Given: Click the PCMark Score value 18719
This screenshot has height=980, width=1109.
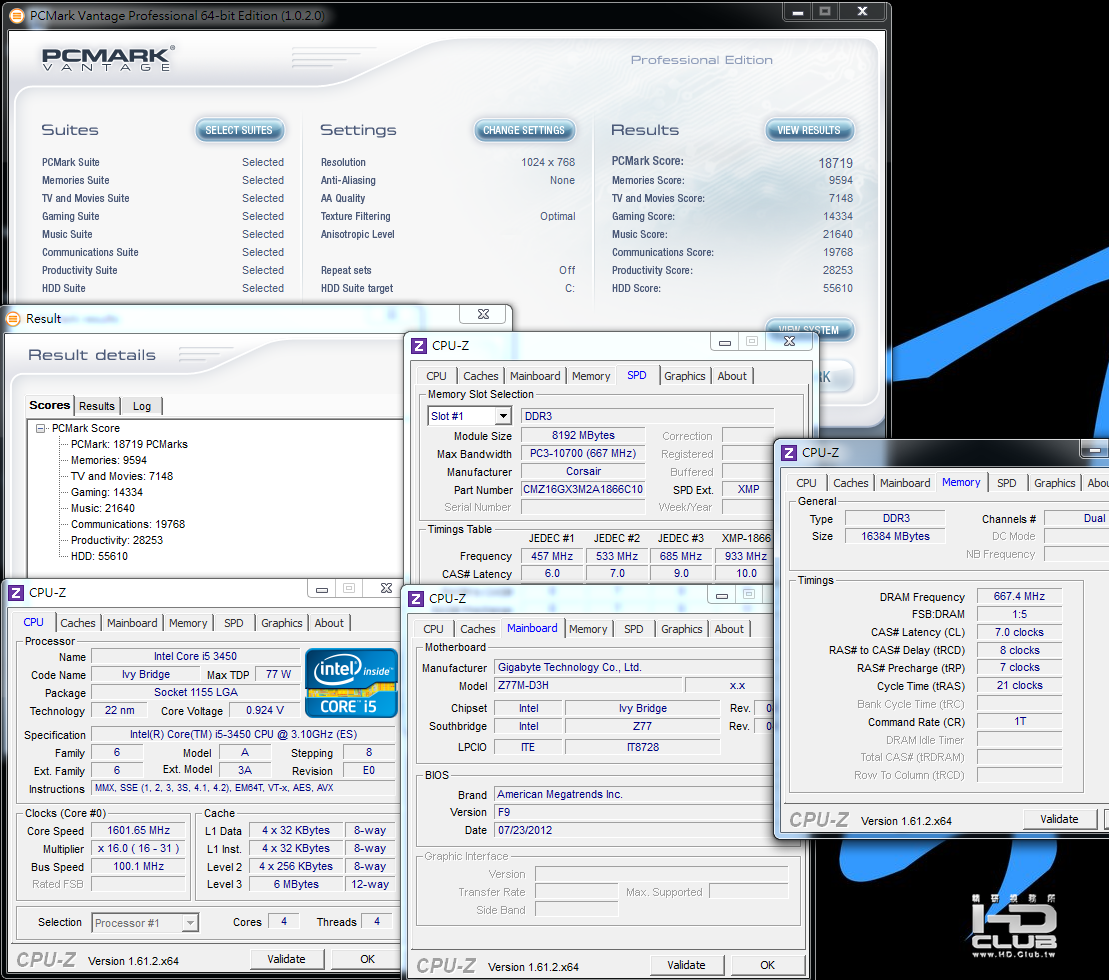Looking at the screenshot, I should pos(835,163).
